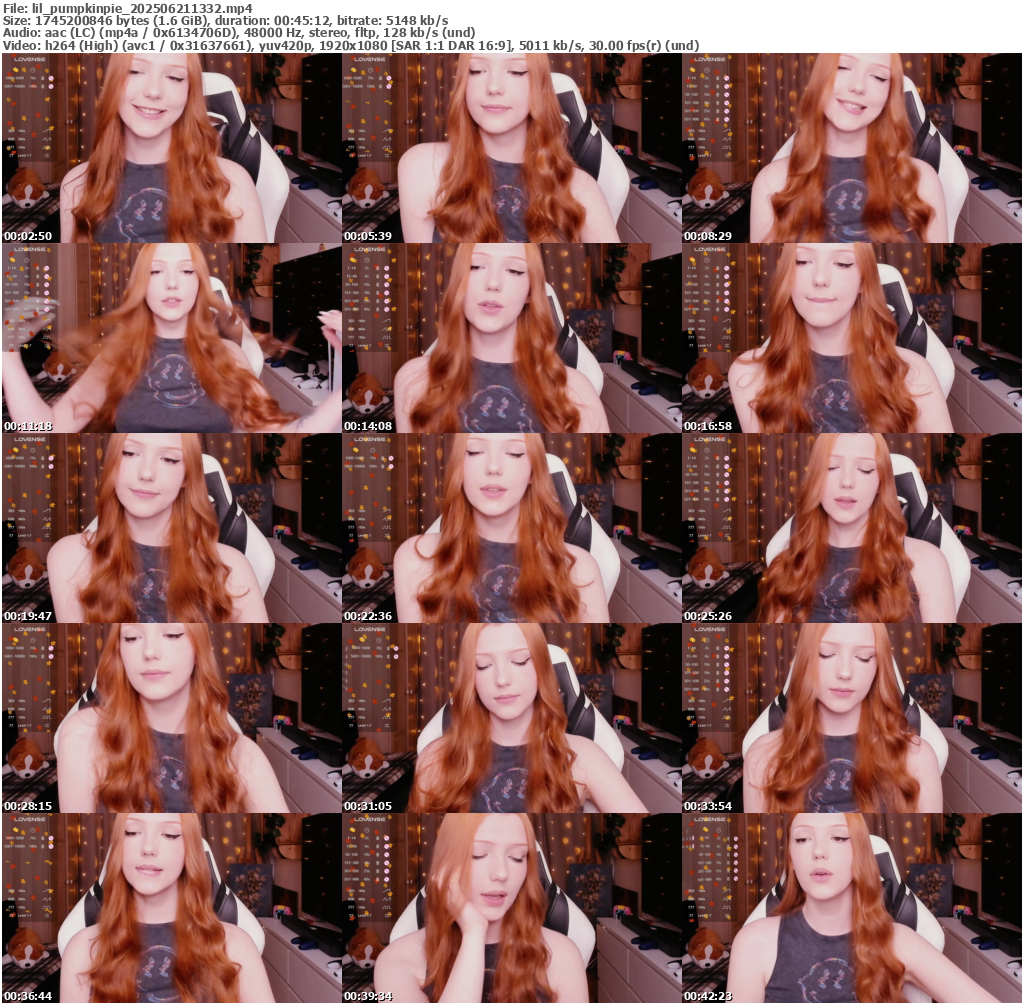Viewport: 1024px width, 1003px height.
Task: Click the 00:08:29 preview frame
Action: click(x=852, y=148)
